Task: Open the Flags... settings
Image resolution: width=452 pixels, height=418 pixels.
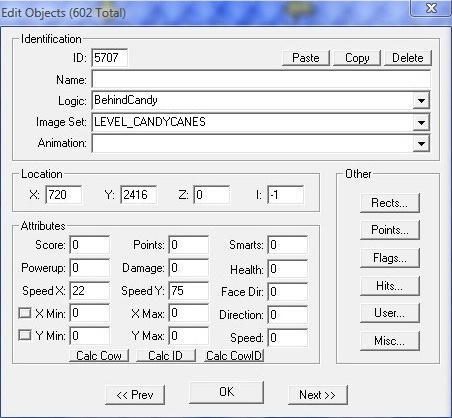Action: point(389,258)
